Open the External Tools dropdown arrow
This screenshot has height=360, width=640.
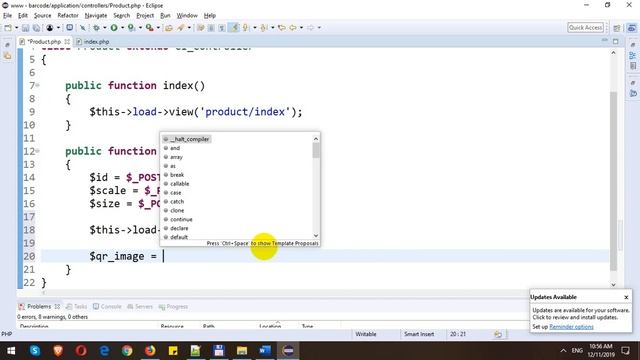pos(158,28)
